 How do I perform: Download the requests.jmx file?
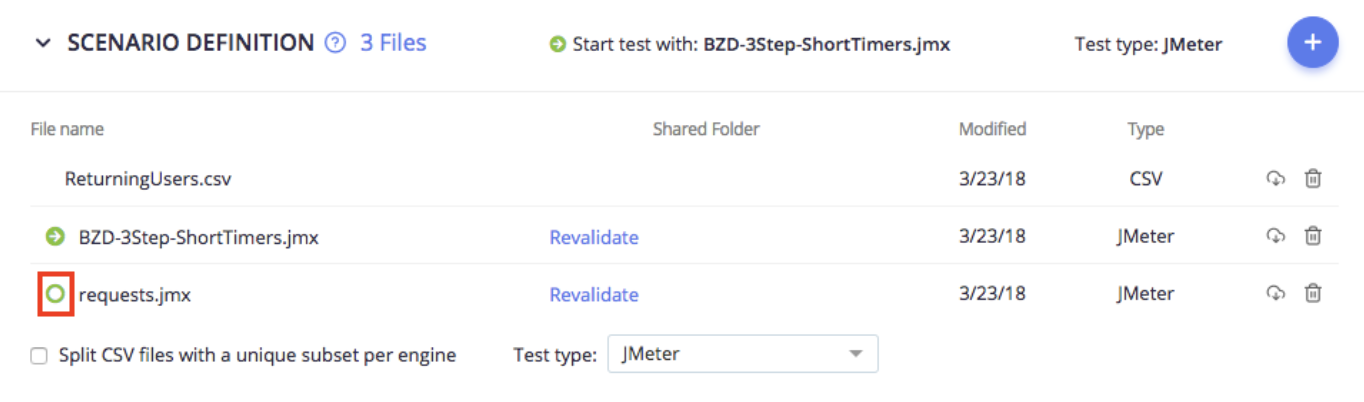pos(1275,293)
